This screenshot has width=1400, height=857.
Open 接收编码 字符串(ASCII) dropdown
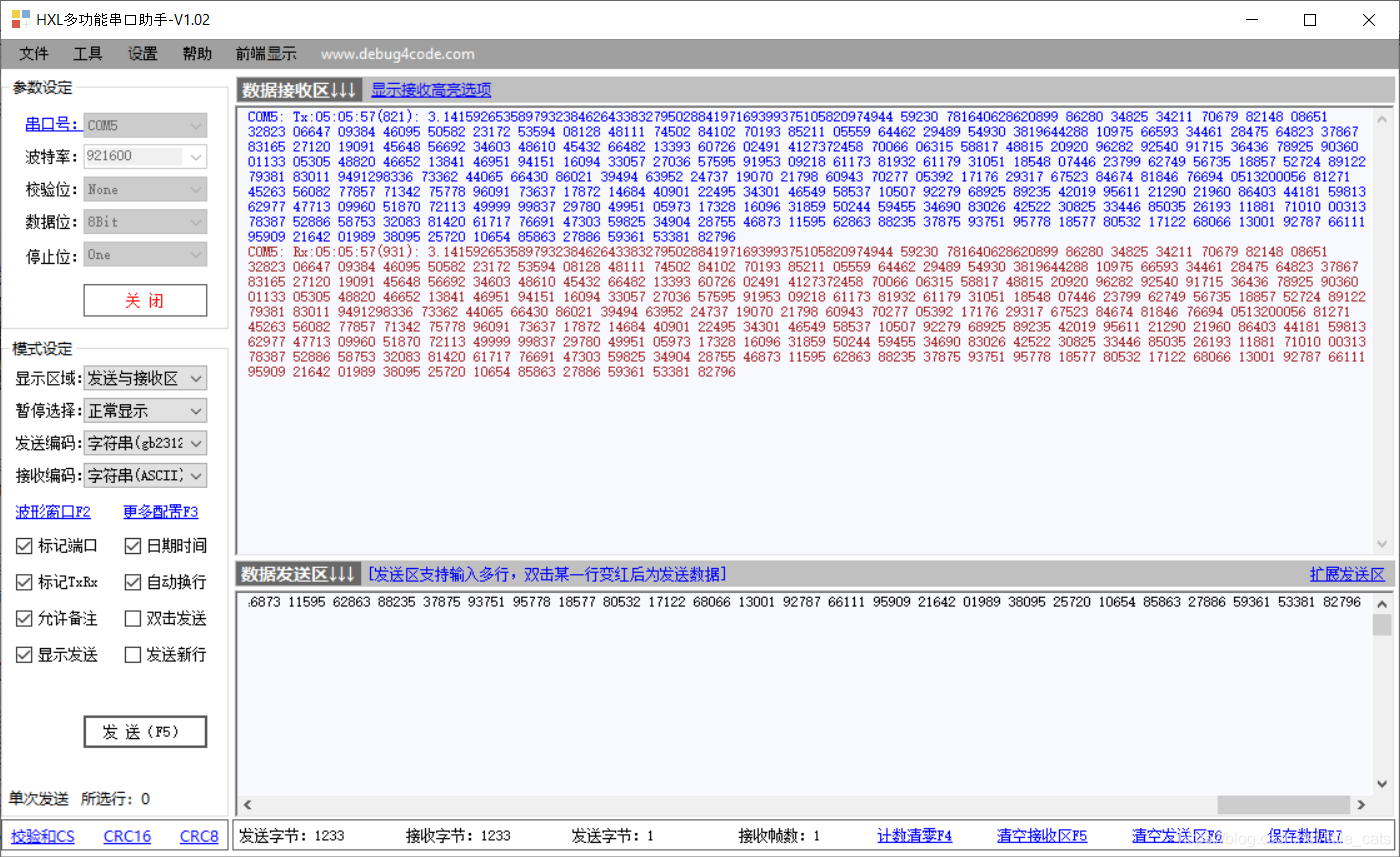click(145, 474)
